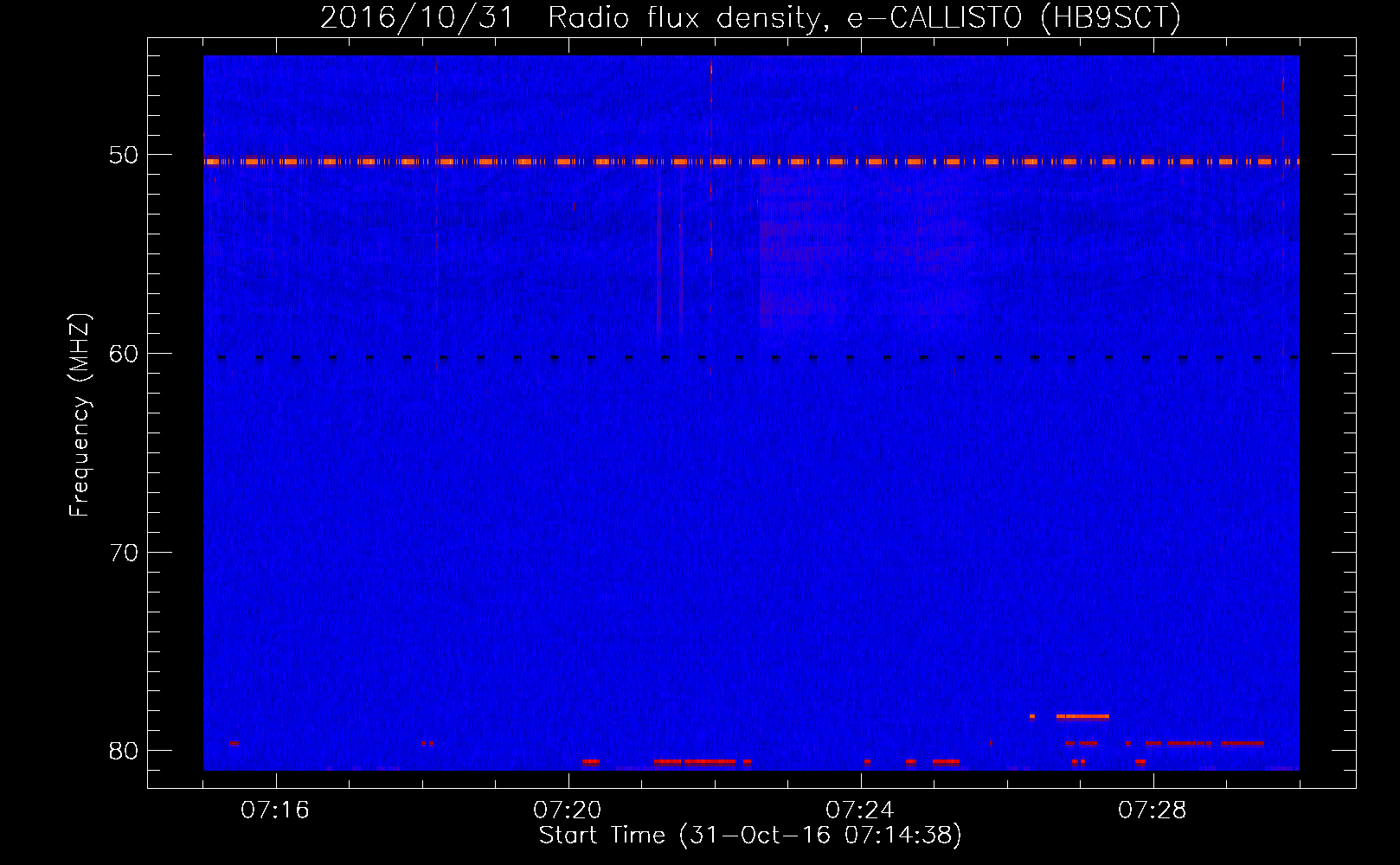Click the "Frequency (MHZ)" axis label
The height and width of the screenshot is (865, 1400).
[x=80, y=415]
